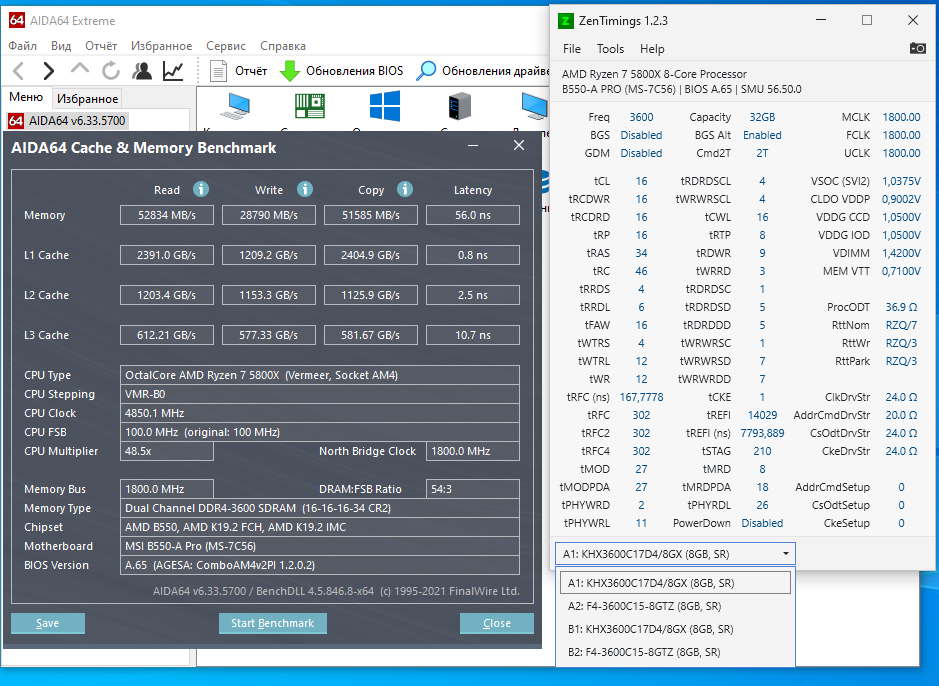Click Start Benchmark button

[272, 623]
